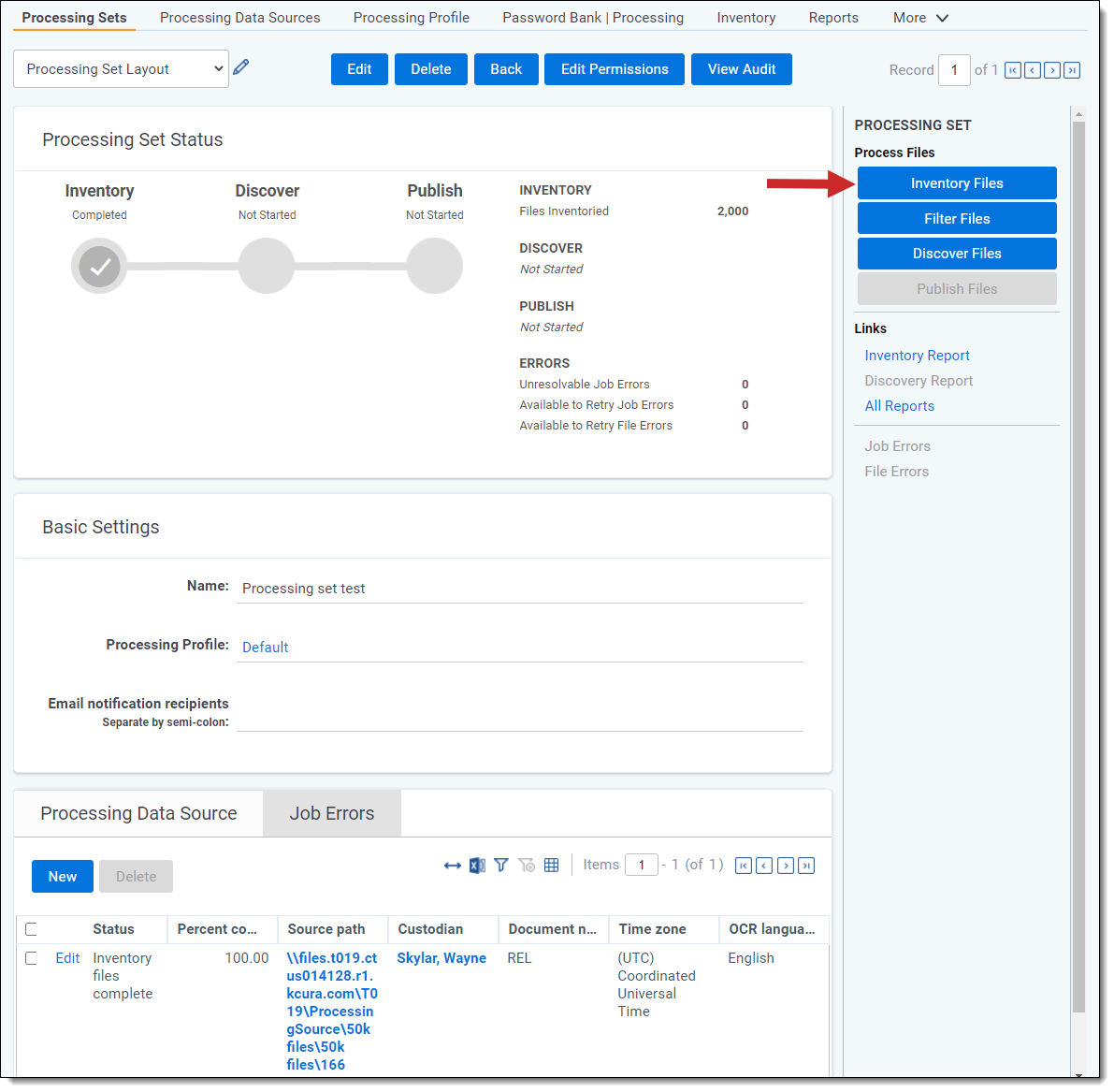Expand the More menu in the top navigation

click(x=920, y=18)
